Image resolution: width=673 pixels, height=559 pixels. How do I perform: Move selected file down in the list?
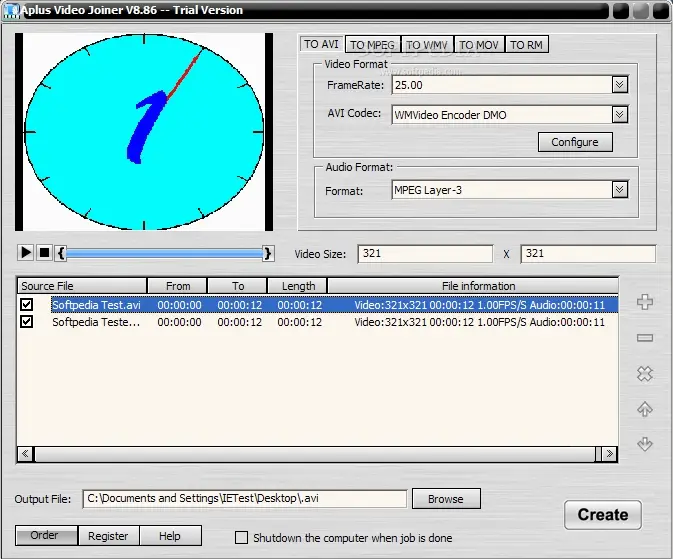(645, 444)
